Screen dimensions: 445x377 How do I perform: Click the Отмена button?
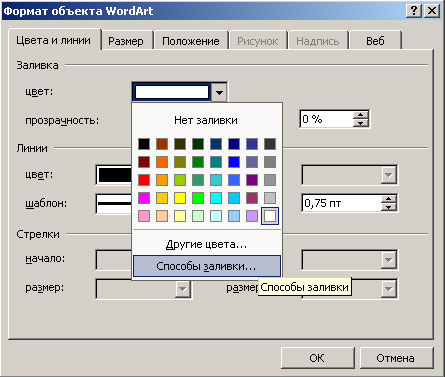tap(396, 358)
